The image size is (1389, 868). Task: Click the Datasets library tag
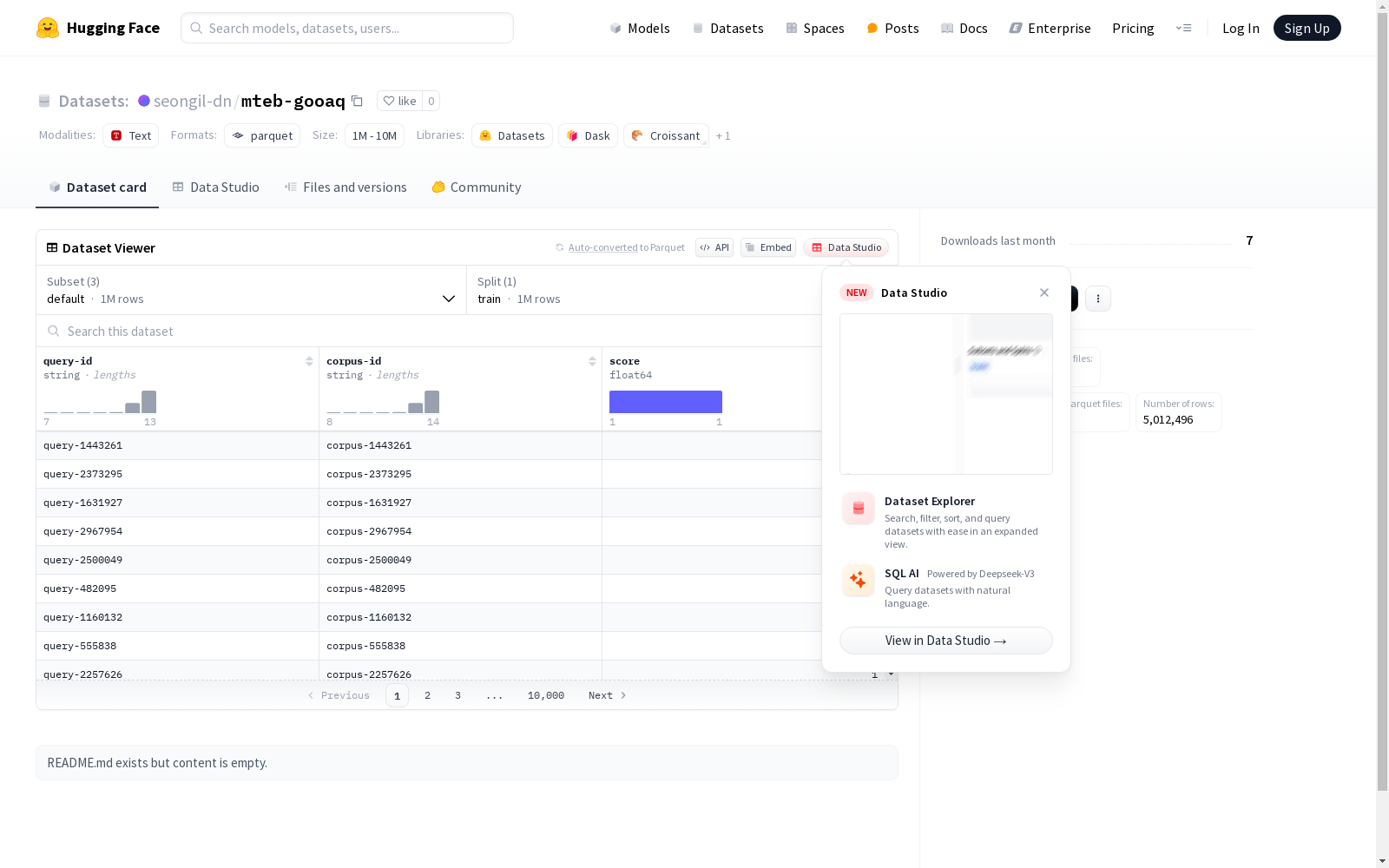coord(512,135)
